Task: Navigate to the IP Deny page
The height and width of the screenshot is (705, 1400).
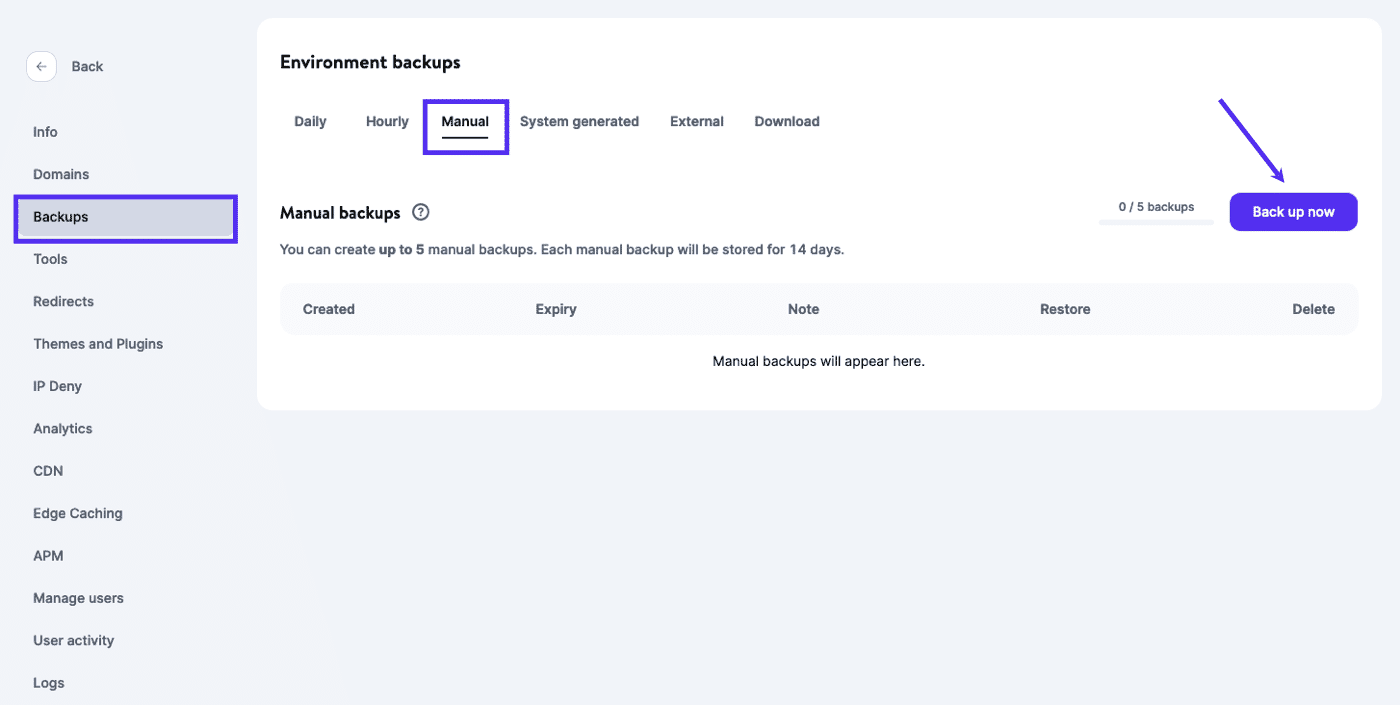Action: click(57, 385)
